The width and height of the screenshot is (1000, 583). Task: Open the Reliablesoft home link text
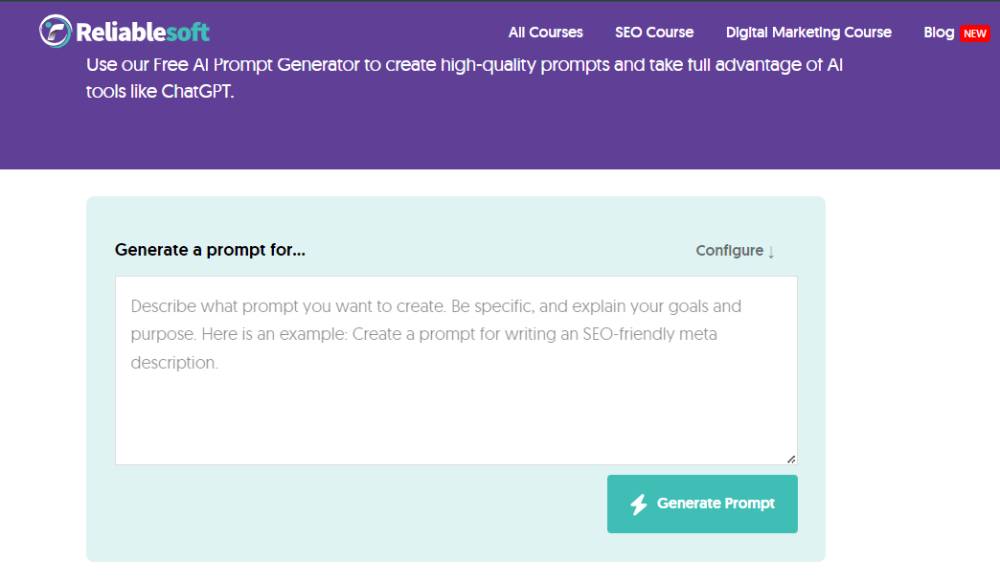142,32
